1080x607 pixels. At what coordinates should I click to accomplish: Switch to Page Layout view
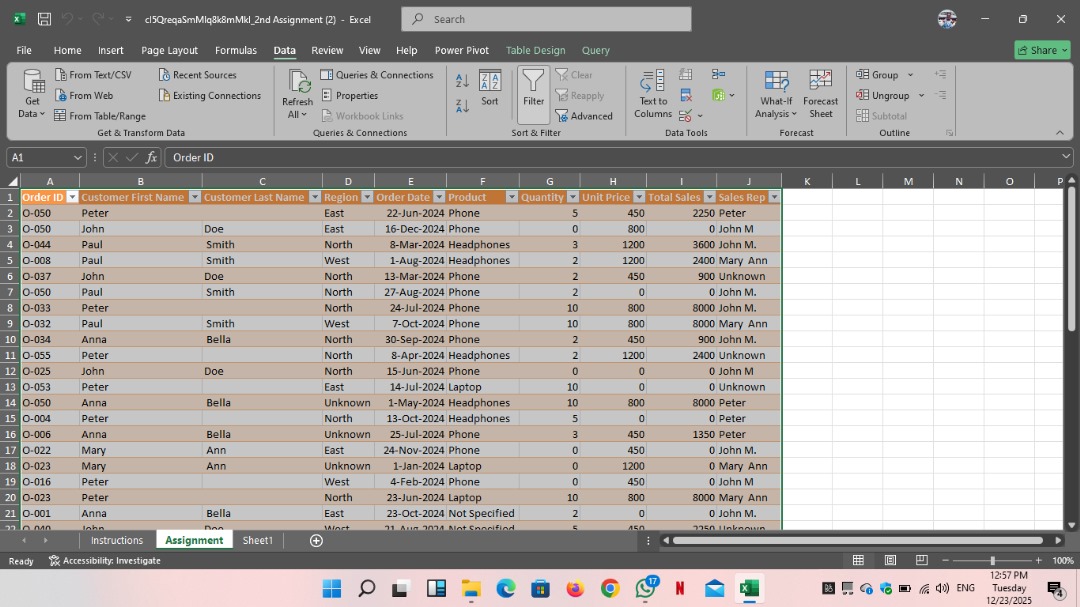(890, 560)
